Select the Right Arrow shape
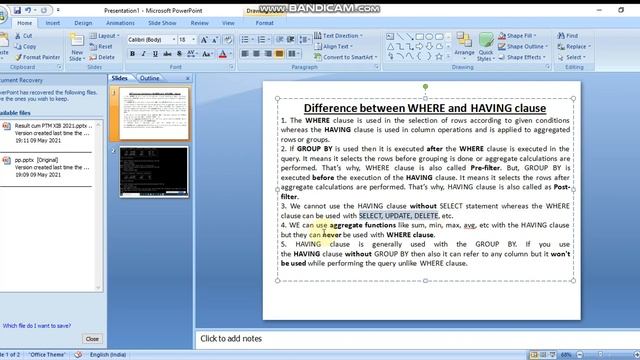 (x=420, y=47)
